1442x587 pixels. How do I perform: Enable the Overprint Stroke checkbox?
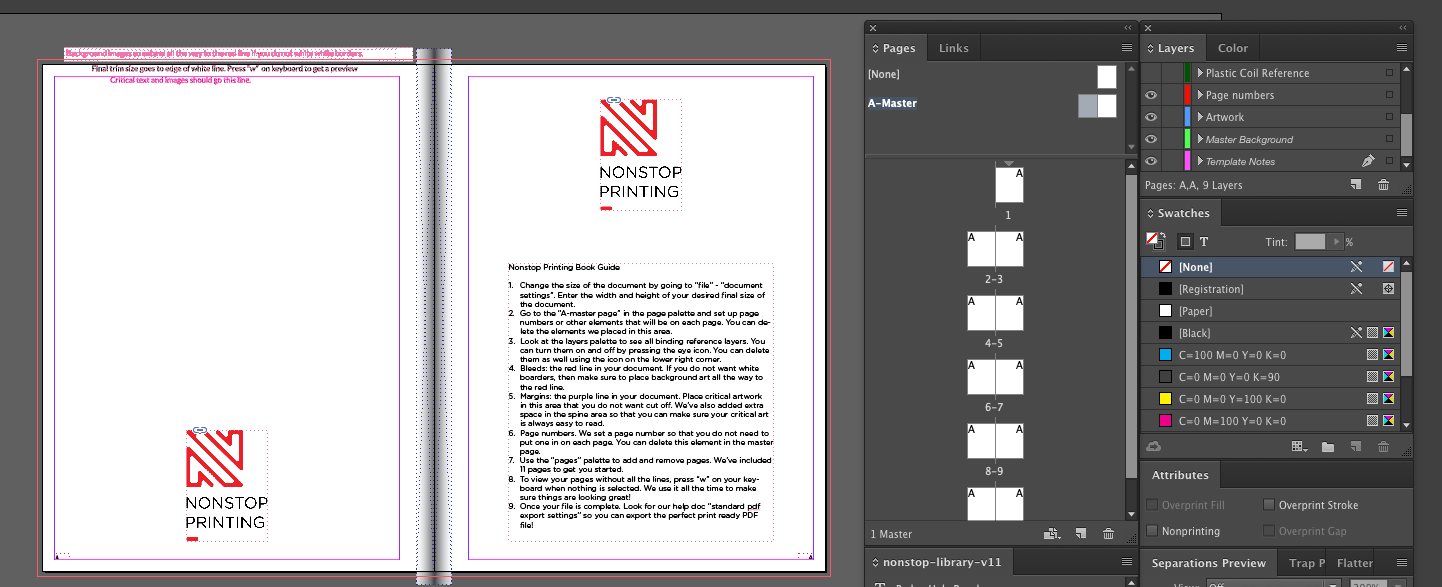tap(1269, 505)
